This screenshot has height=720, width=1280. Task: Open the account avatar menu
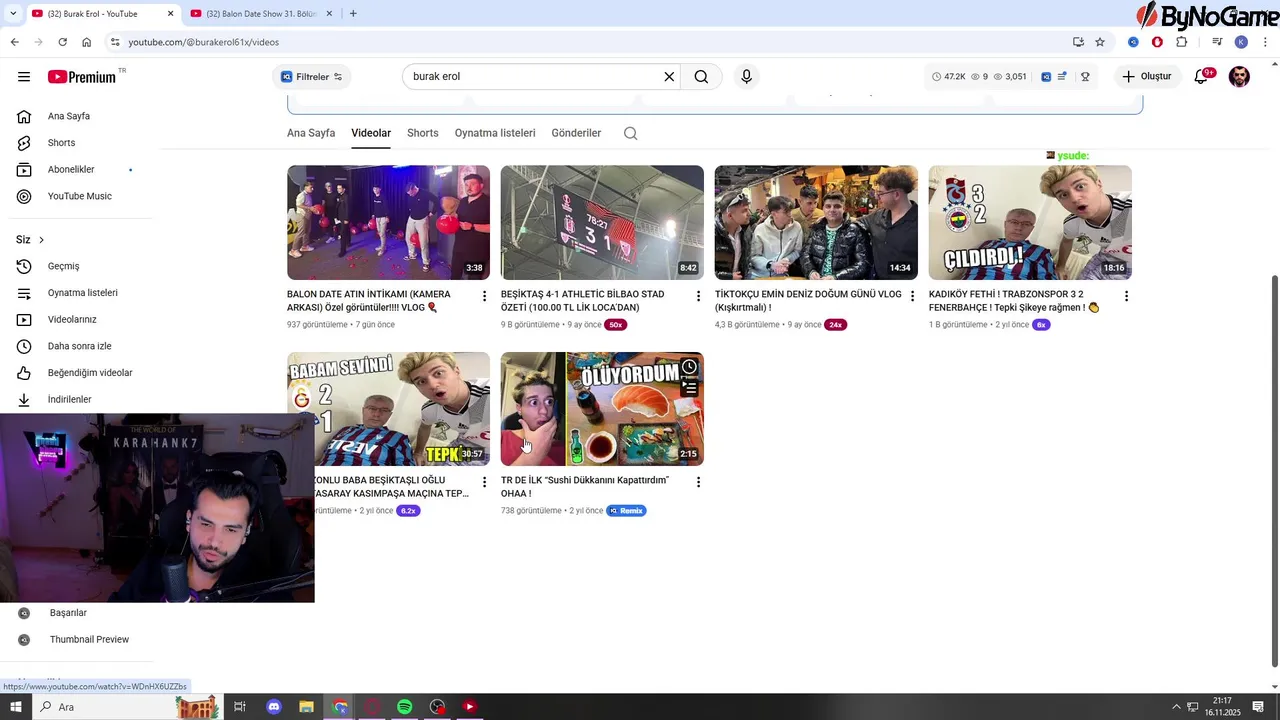(x=1239, y=77)
